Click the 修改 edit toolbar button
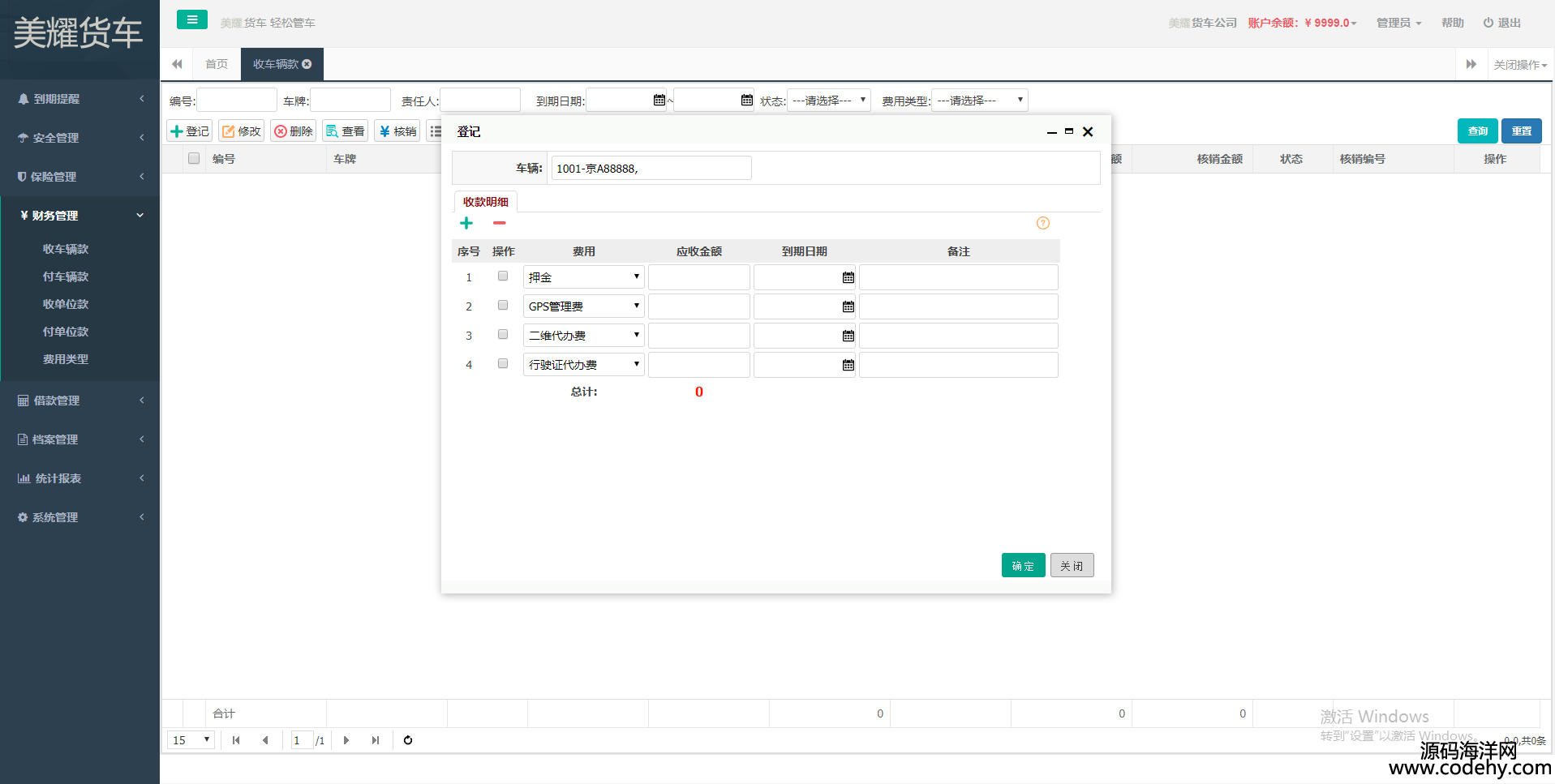Screen dimensions: 1555x784 click(x=242, y=131)
